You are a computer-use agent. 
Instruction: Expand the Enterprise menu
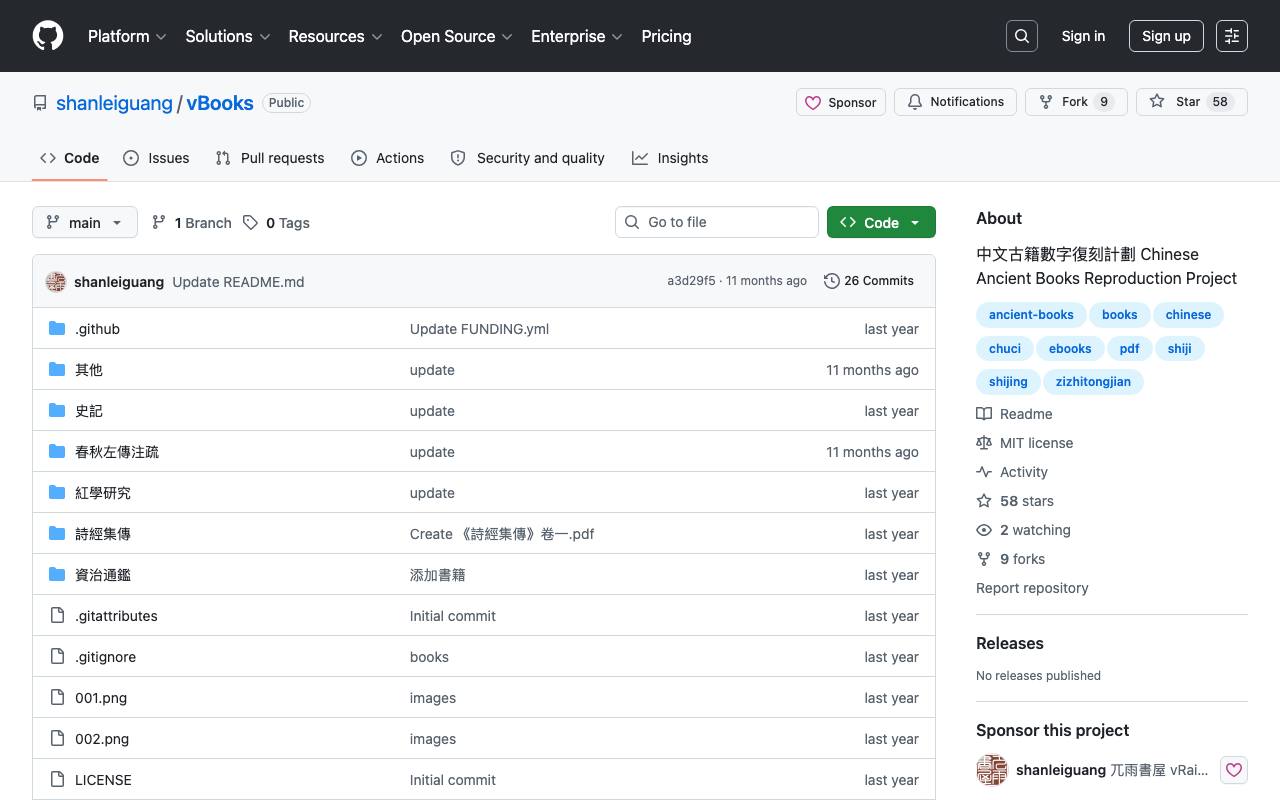click(x=577, y=36)
